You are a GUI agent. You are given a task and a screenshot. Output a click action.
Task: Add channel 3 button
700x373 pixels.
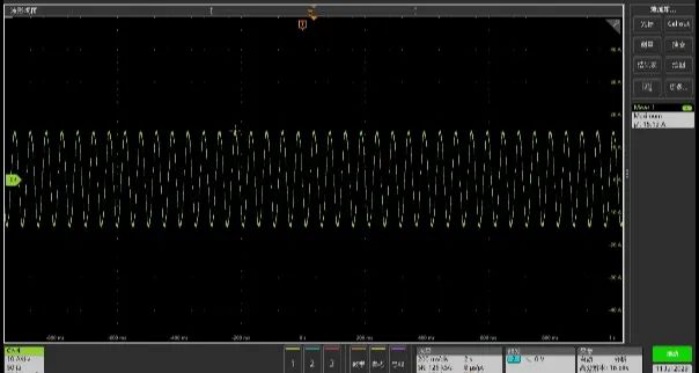331,360
